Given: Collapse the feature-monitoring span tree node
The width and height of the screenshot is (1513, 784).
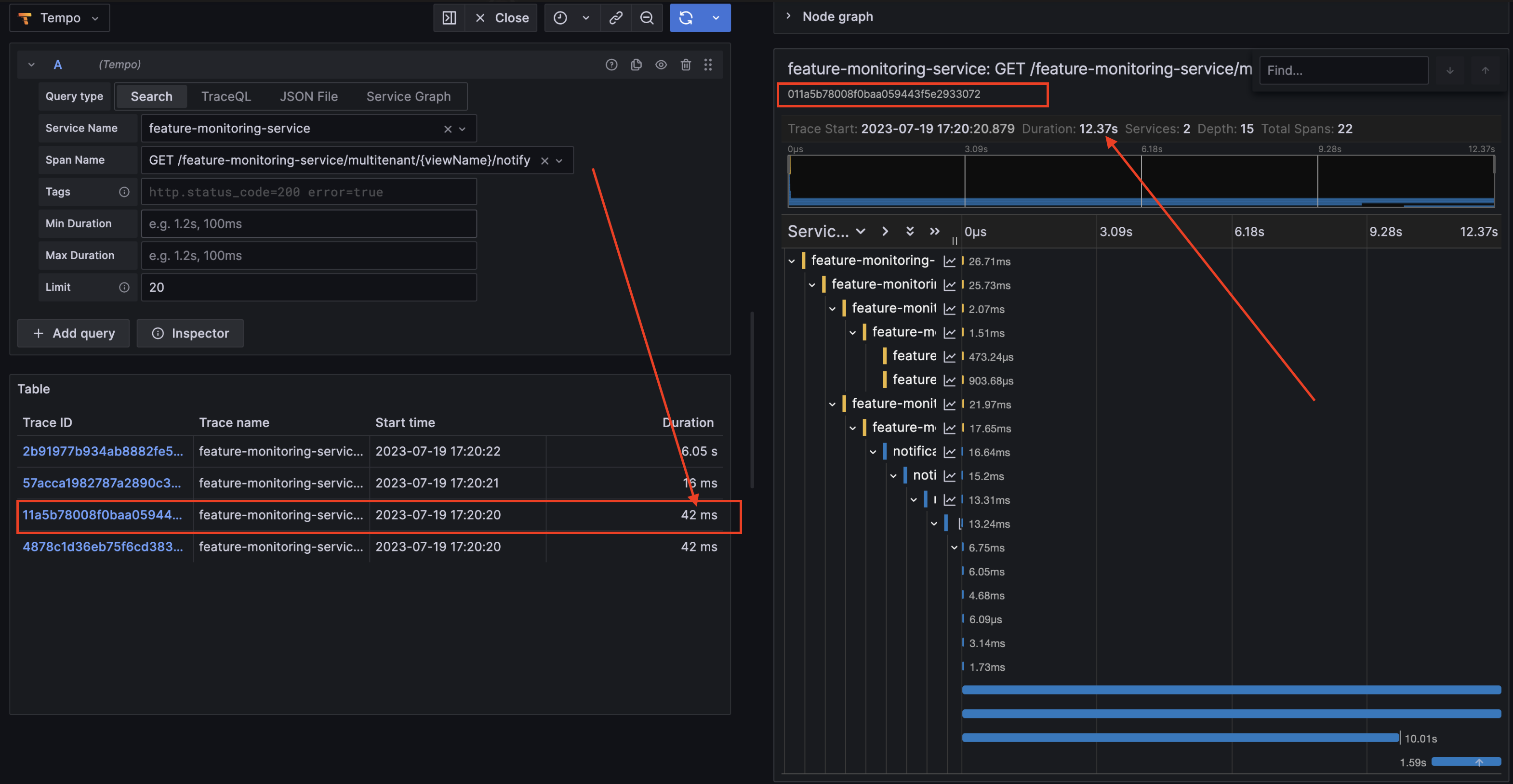Looking at the screenshot, I should [x=791, y=260].
